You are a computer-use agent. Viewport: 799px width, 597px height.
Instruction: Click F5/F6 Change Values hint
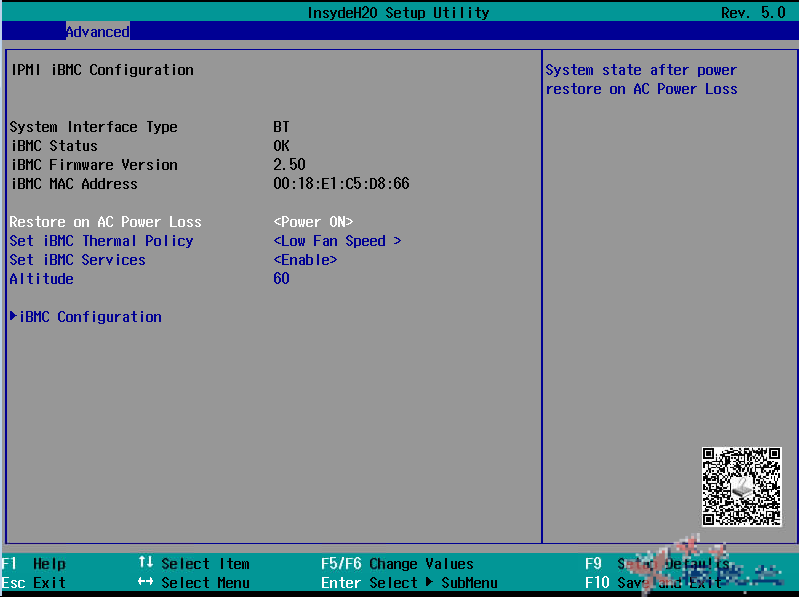[397, 564]
